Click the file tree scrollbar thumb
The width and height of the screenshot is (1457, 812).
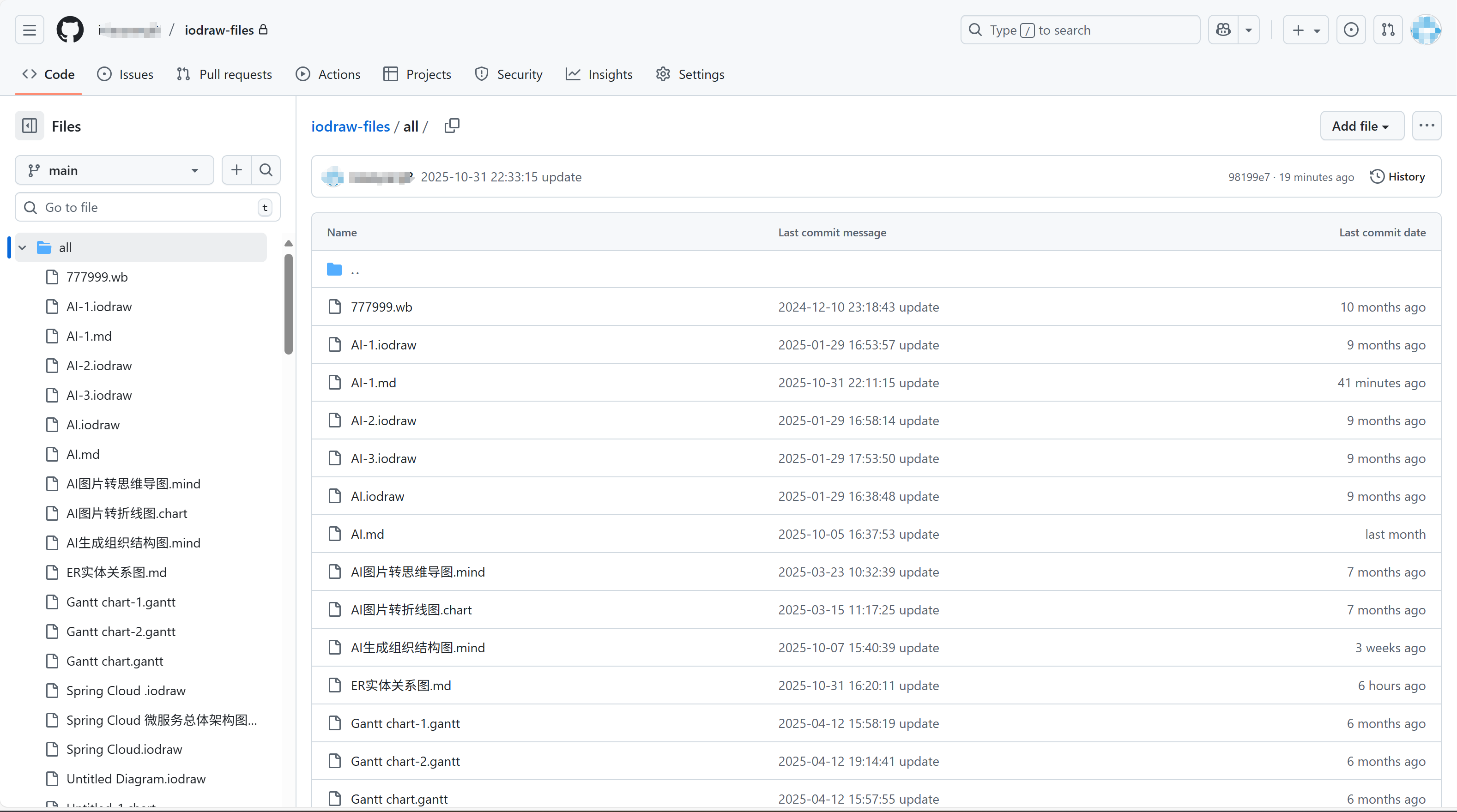point(289,304)
